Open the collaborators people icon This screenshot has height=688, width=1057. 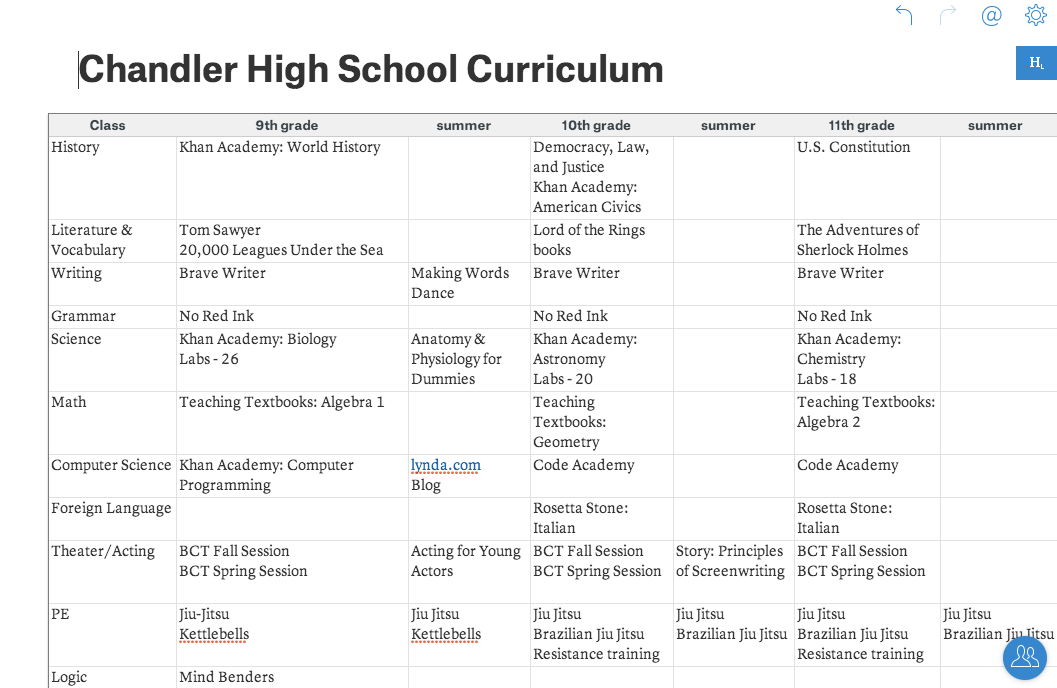point(1025,657)
